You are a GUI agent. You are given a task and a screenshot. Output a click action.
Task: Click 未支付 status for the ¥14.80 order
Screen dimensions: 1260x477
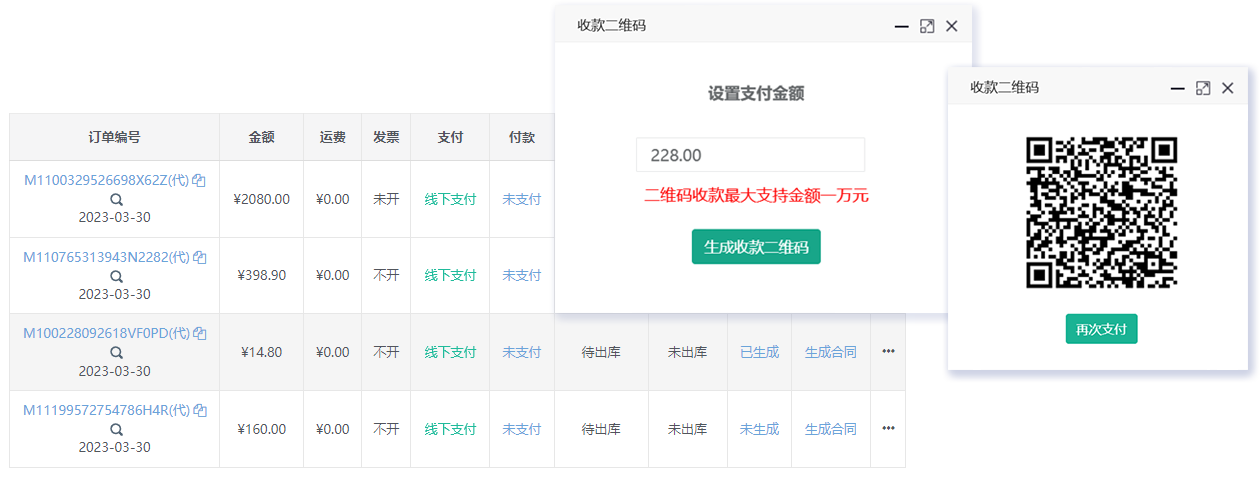click(521, 352)
